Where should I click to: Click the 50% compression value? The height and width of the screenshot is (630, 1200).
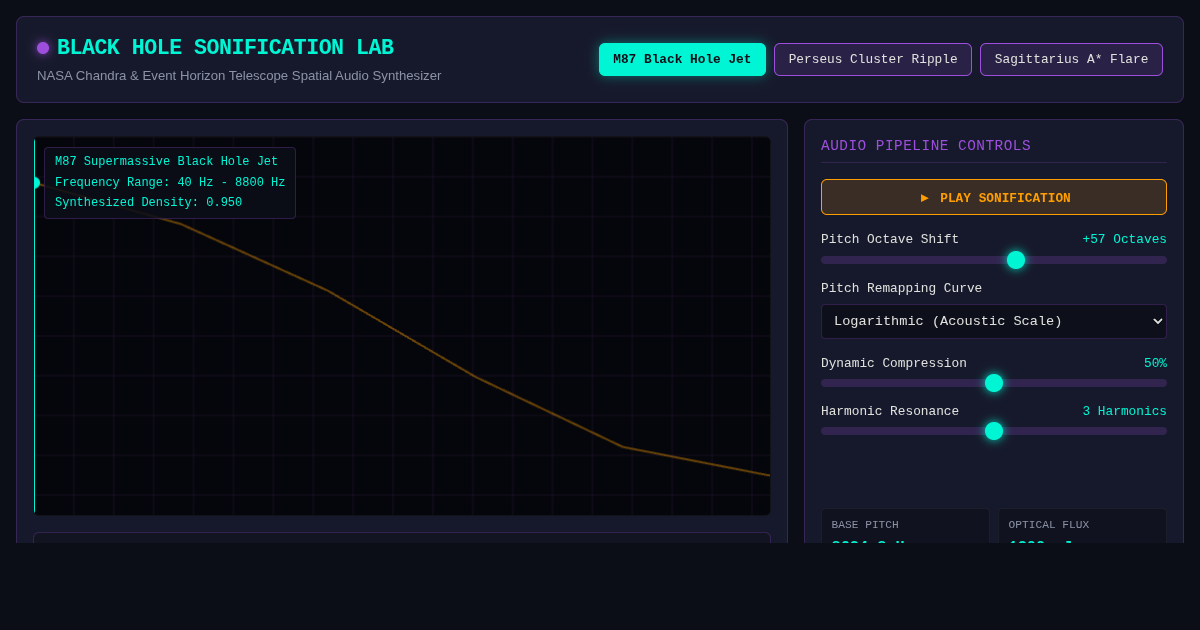point(1155,364)
